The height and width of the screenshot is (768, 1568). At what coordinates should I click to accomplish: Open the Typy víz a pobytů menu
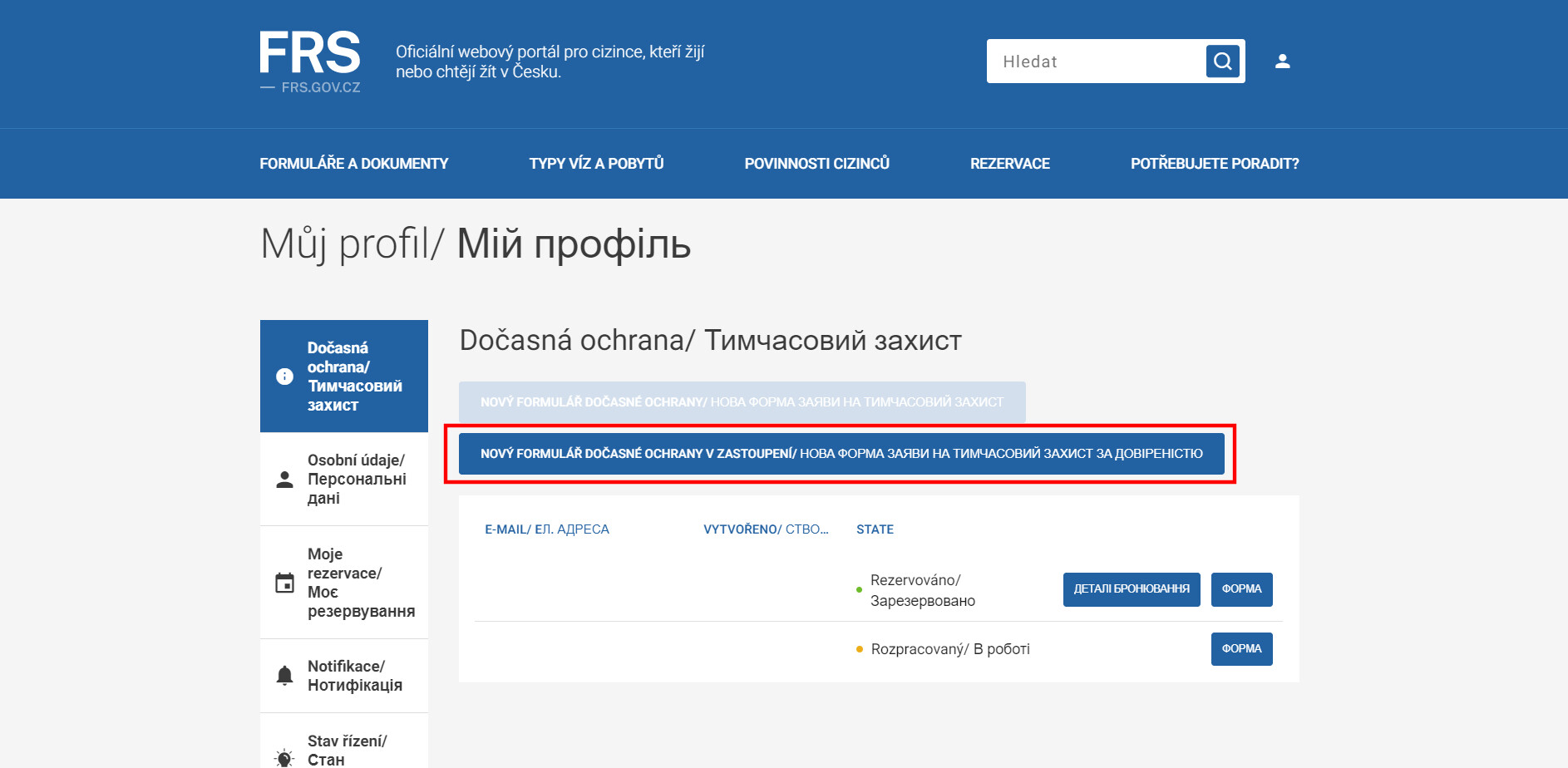click(x=596, y=164)
